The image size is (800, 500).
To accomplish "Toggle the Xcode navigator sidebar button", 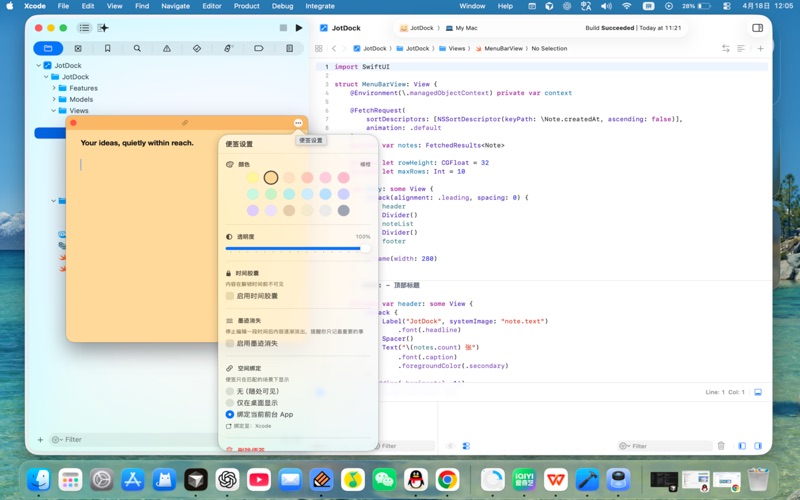I will 84,28.
